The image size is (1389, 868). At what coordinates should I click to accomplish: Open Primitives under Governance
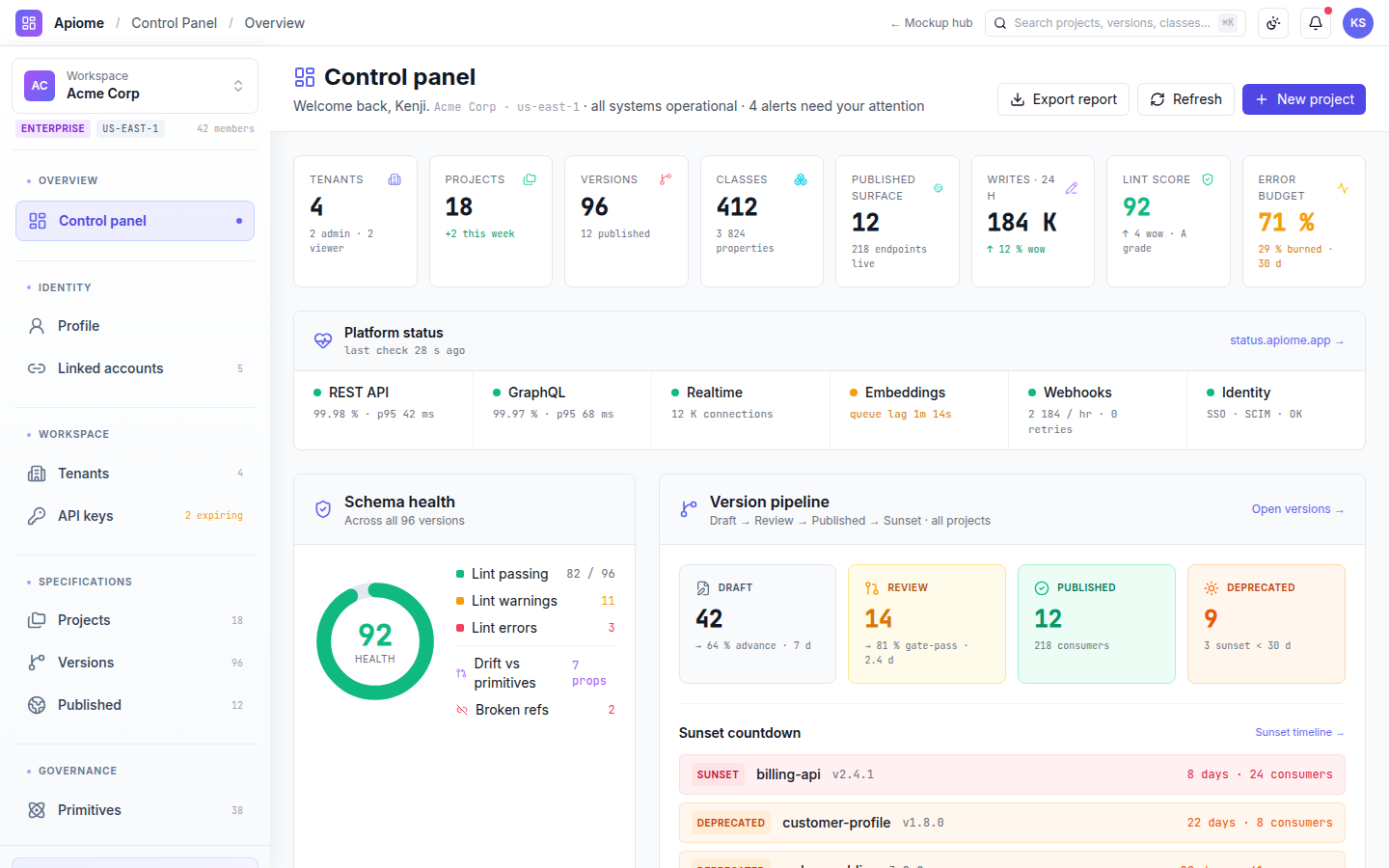point(135,810)
